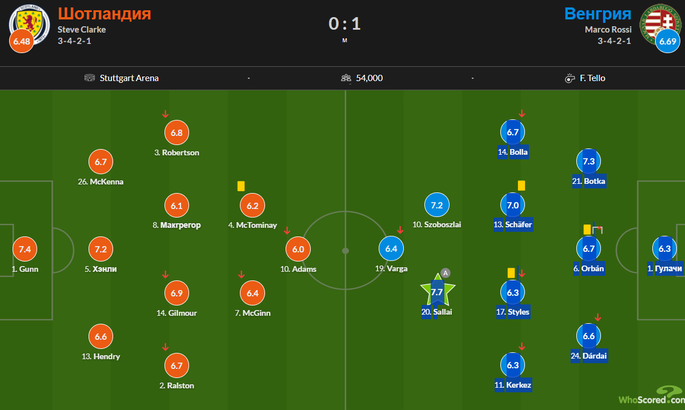Click the Scotland team crest

click(30, 24)
